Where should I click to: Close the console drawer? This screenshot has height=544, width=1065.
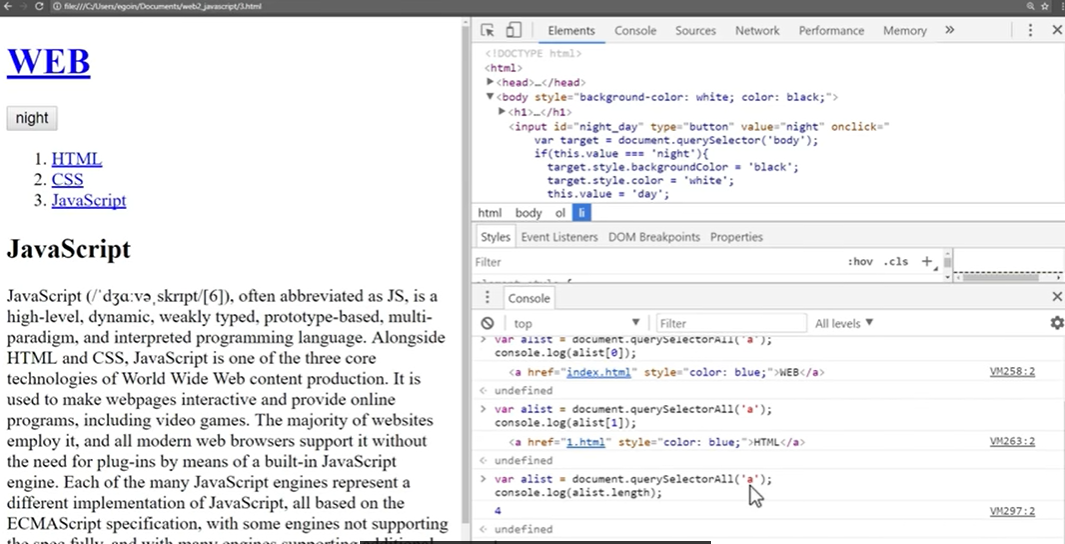[x=1057, y=297]
